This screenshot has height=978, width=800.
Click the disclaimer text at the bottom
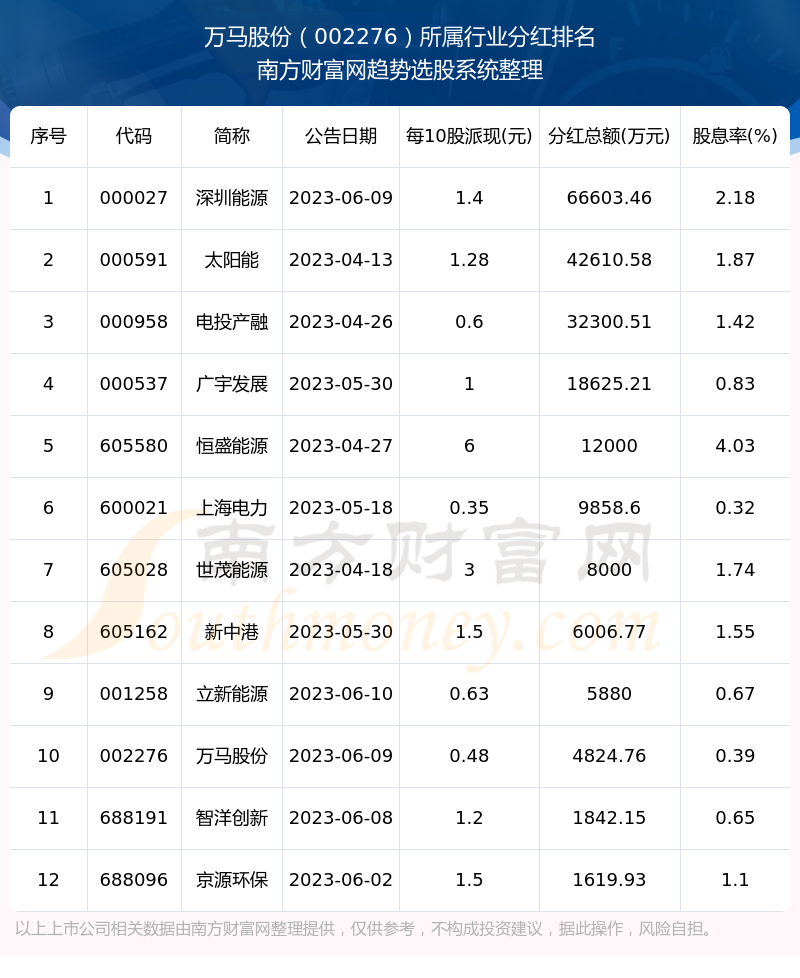[x=366, y=929]
